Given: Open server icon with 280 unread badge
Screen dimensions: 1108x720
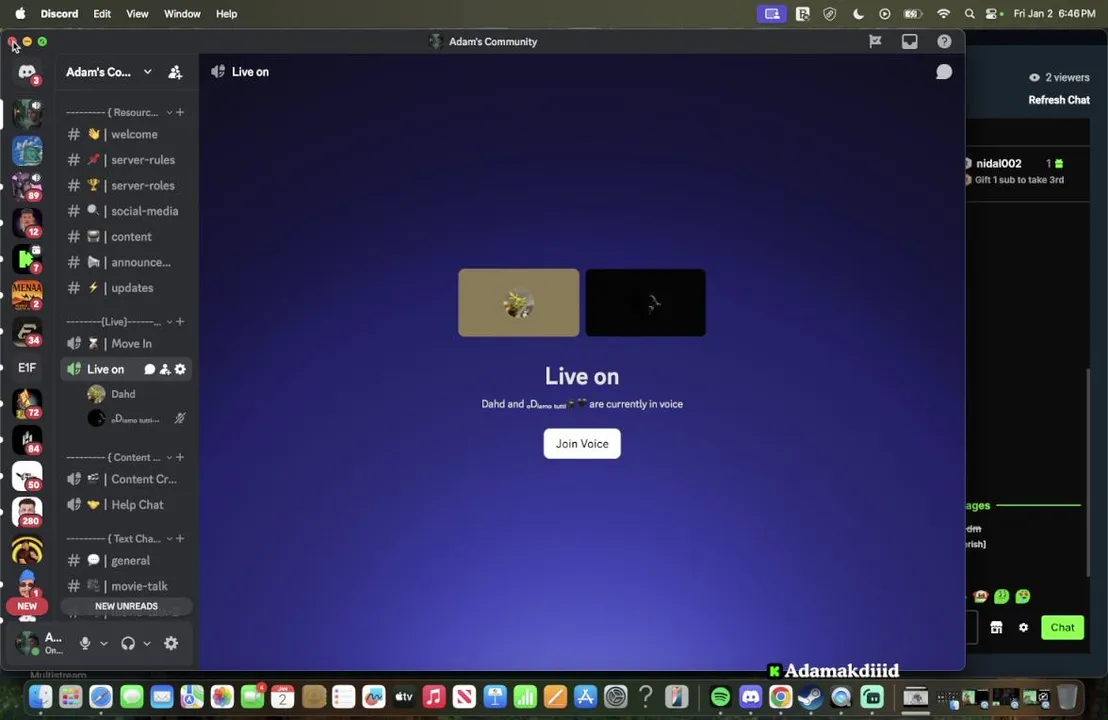Looking at the screenshot, I should (x=27, y=512).
